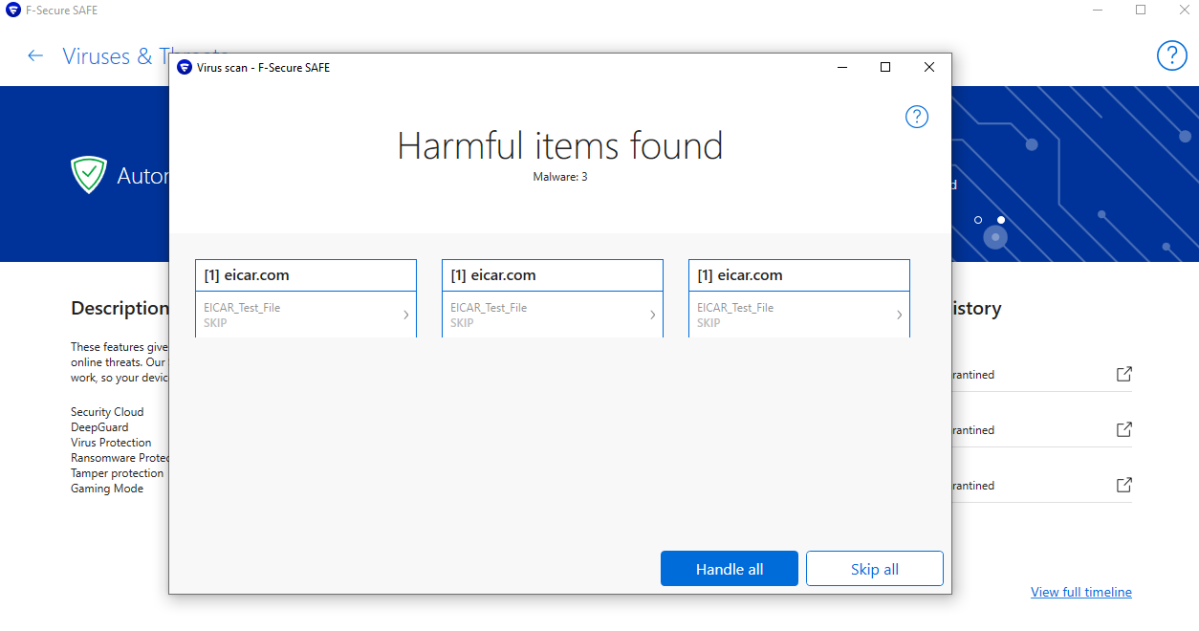Click the Description heading in main window
This screenshot has width=1199, height=631.
(x=119, y=308)
